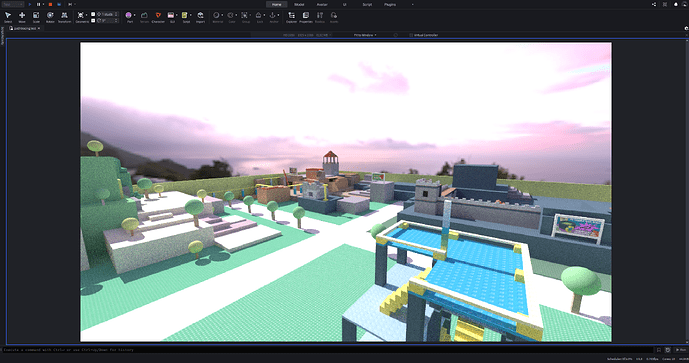689x363 pixels.
Task: Open the Terrain editor
Action: [144, 17]
